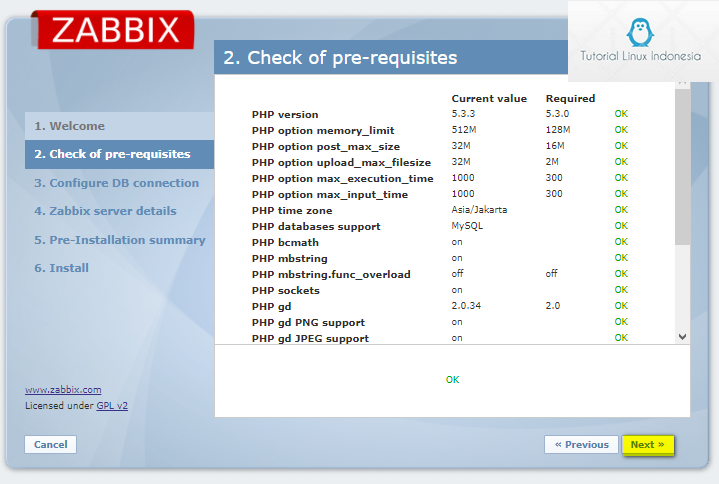Screen dimensions: 719x484
Task: Click the required value '5.3.0'
Action: 557,114
